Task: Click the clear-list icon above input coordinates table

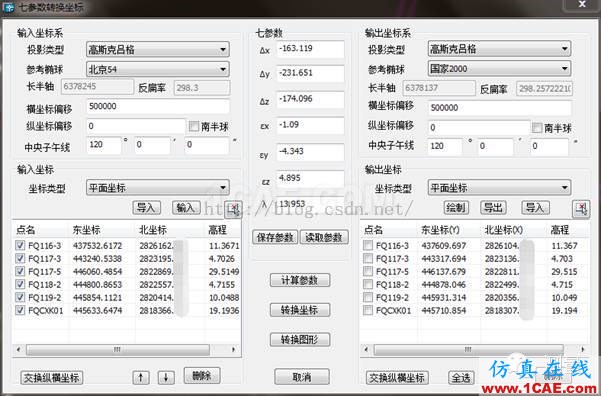Action: click(x=233, y=209)
